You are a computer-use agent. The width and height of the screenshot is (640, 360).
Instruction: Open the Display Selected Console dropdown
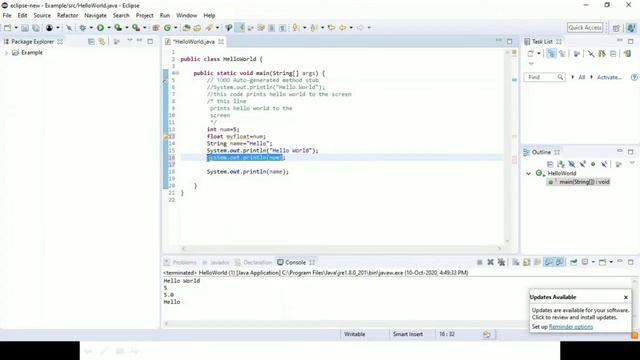coord(593,262)
